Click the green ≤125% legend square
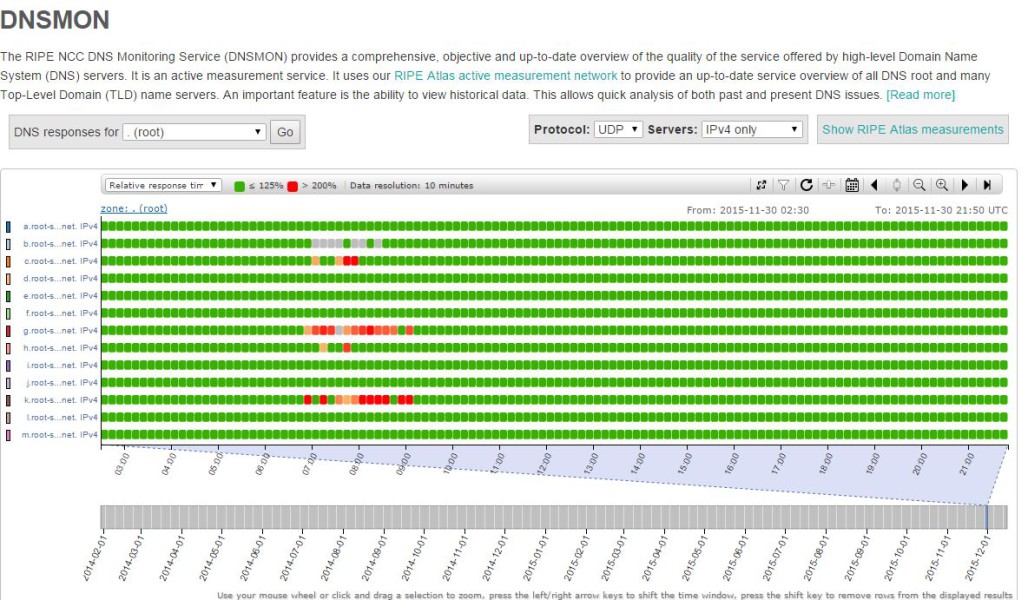 (x=239, y=186)
